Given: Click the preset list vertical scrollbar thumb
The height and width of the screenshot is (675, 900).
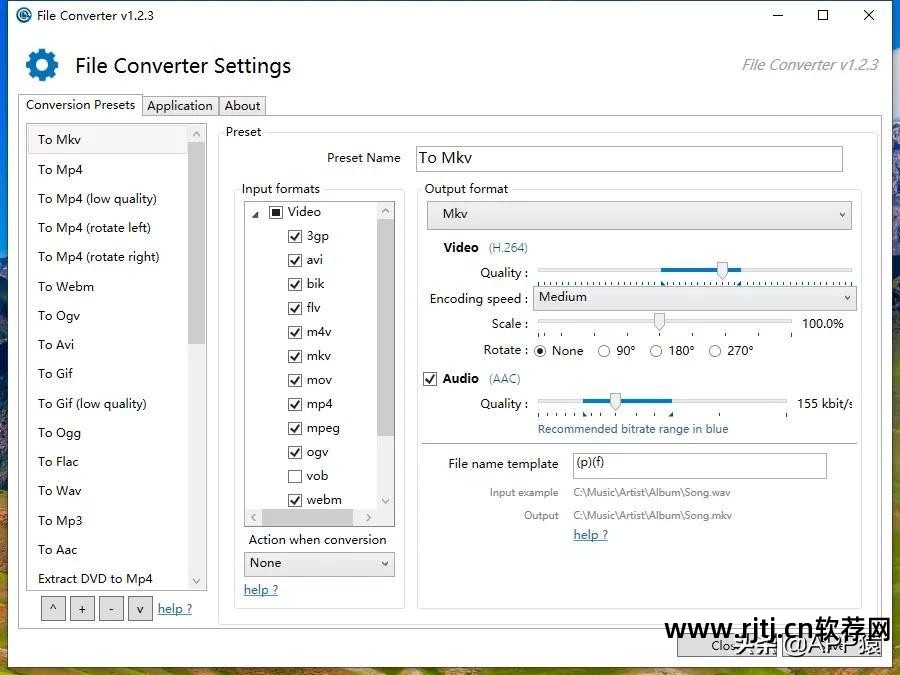Looking at the screenshot, I should [x=196, y=243].
